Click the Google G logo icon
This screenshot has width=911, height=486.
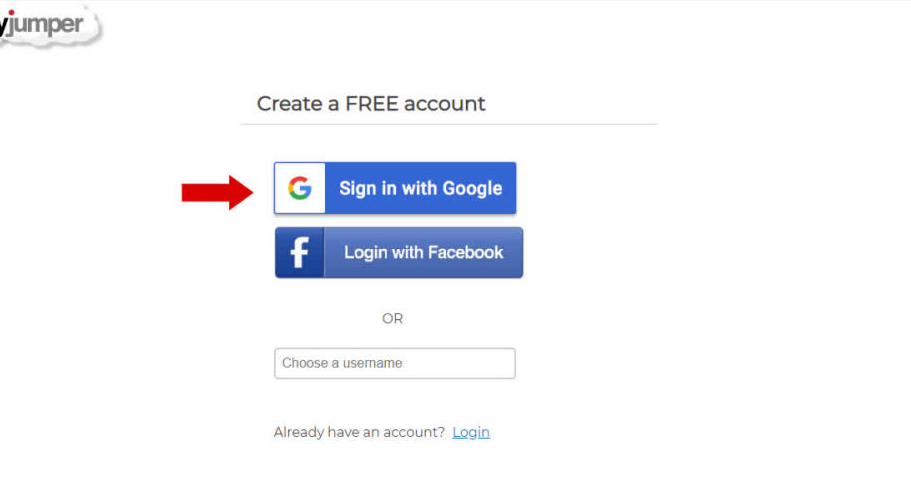300,188
